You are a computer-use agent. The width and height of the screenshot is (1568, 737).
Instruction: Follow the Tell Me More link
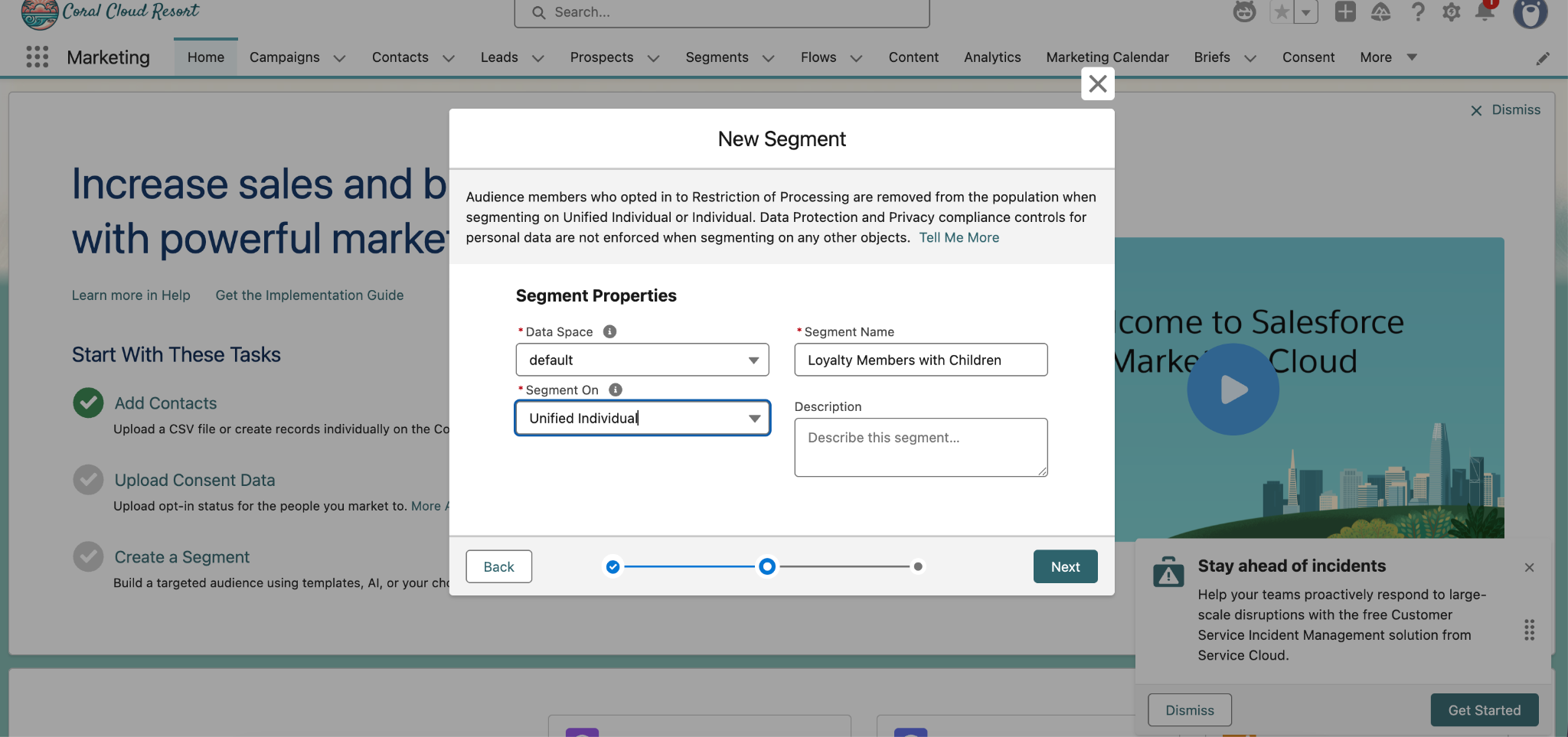point(959,237)
